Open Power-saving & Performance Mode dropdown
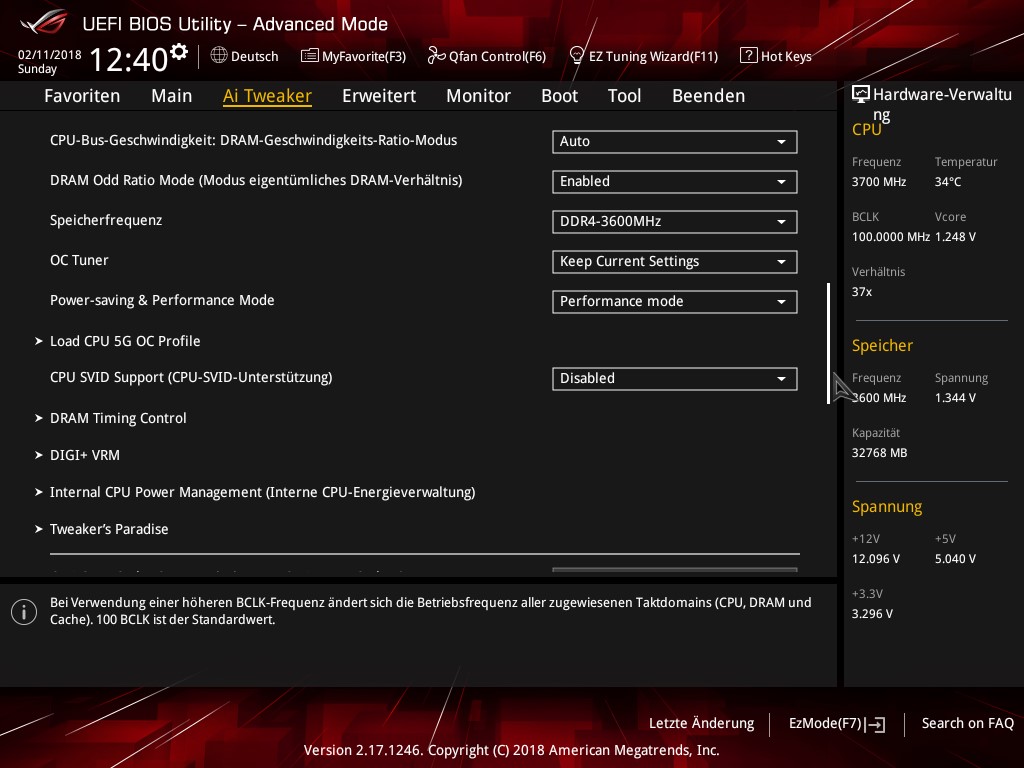Screen dimensions: 1024x768 (x=675, y=302)
